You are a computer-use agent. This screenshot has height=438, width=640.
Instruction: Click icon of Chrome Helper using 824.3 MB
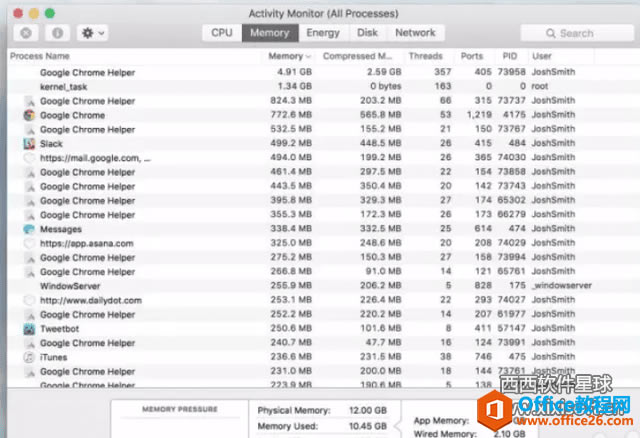[x=29, y=101]
